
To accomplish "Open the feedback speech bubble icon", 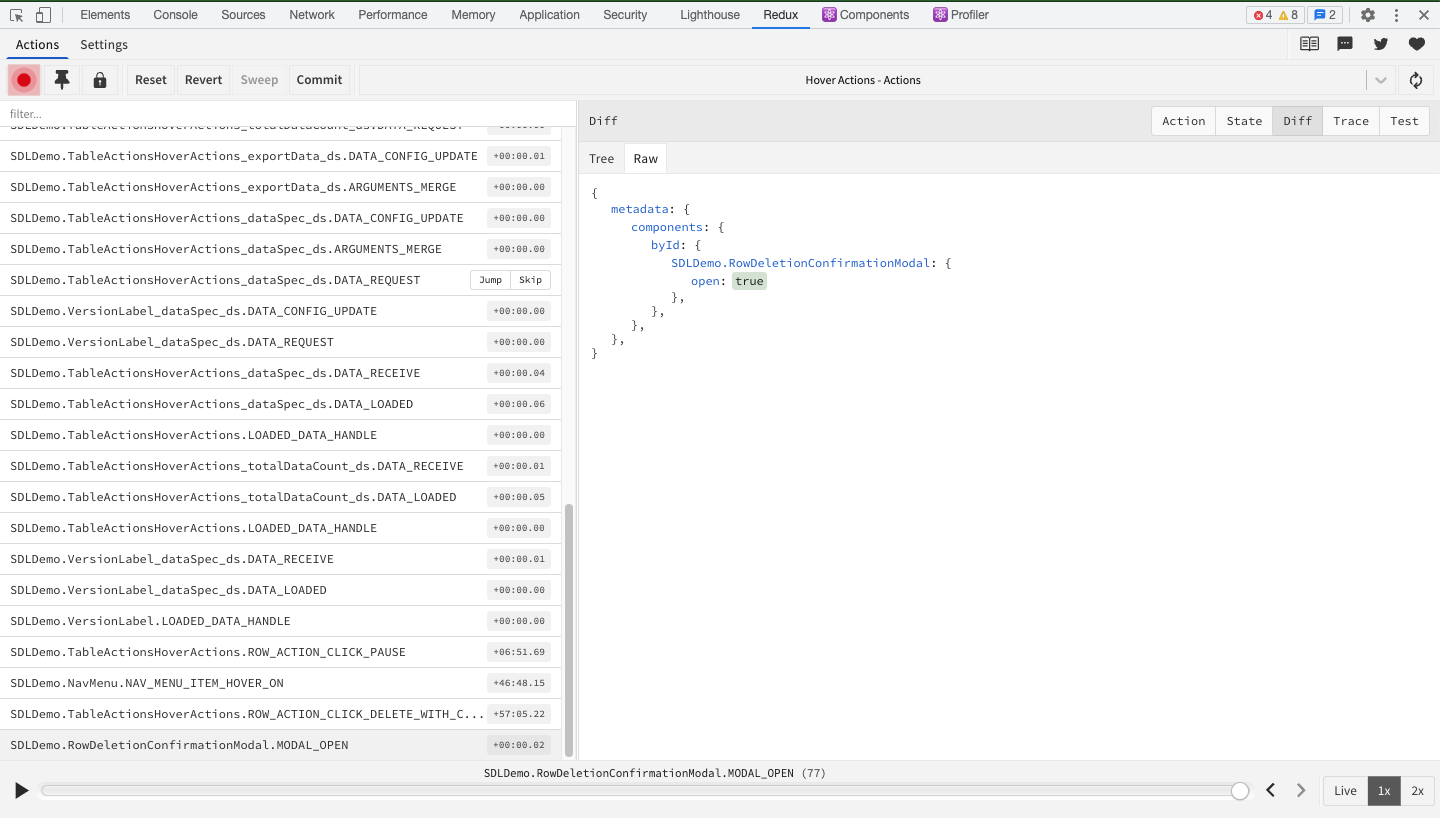I will point(1344,44).
